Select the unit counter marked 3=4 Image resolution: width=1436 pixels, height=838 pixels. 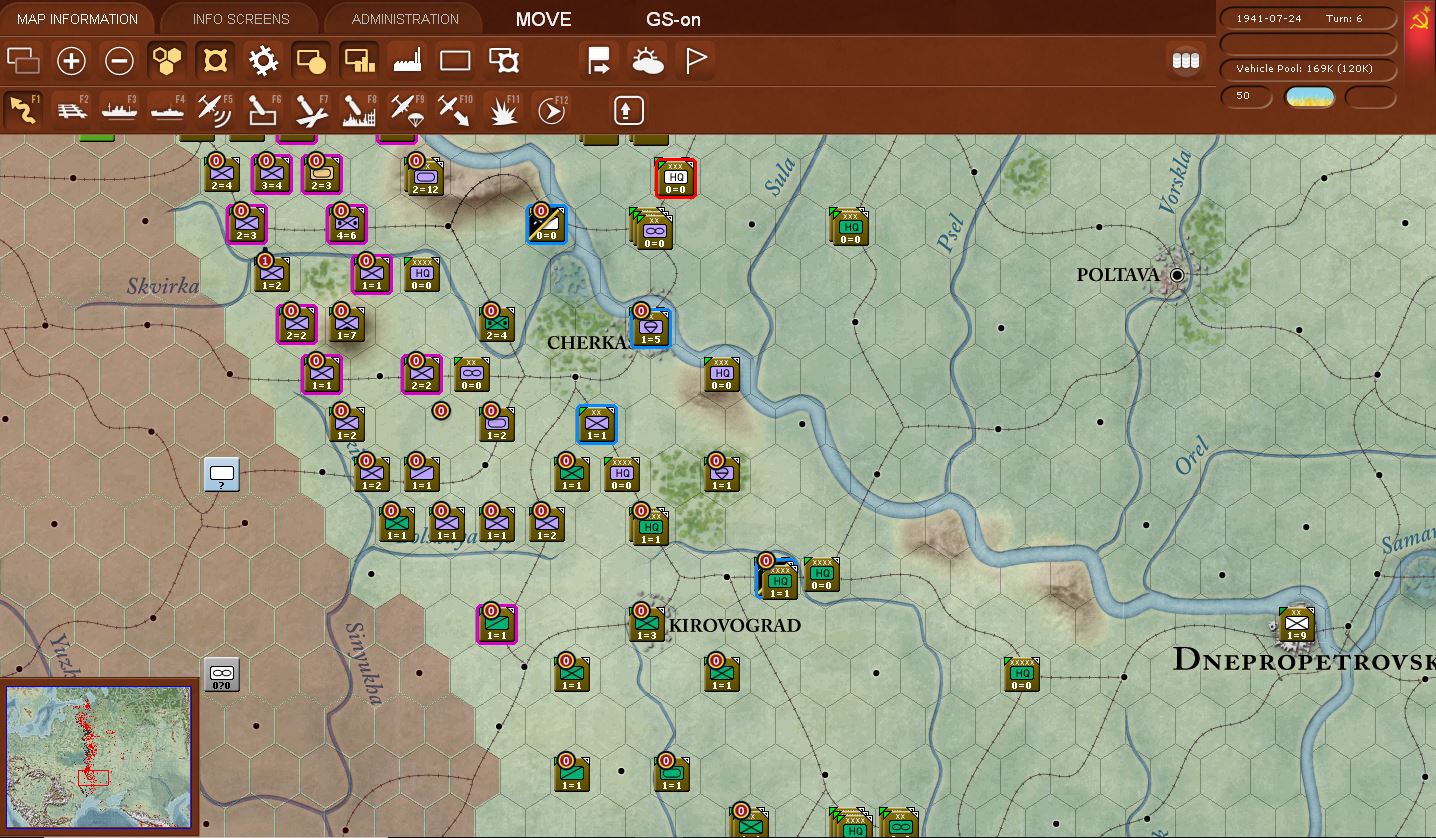click(272, 173)
